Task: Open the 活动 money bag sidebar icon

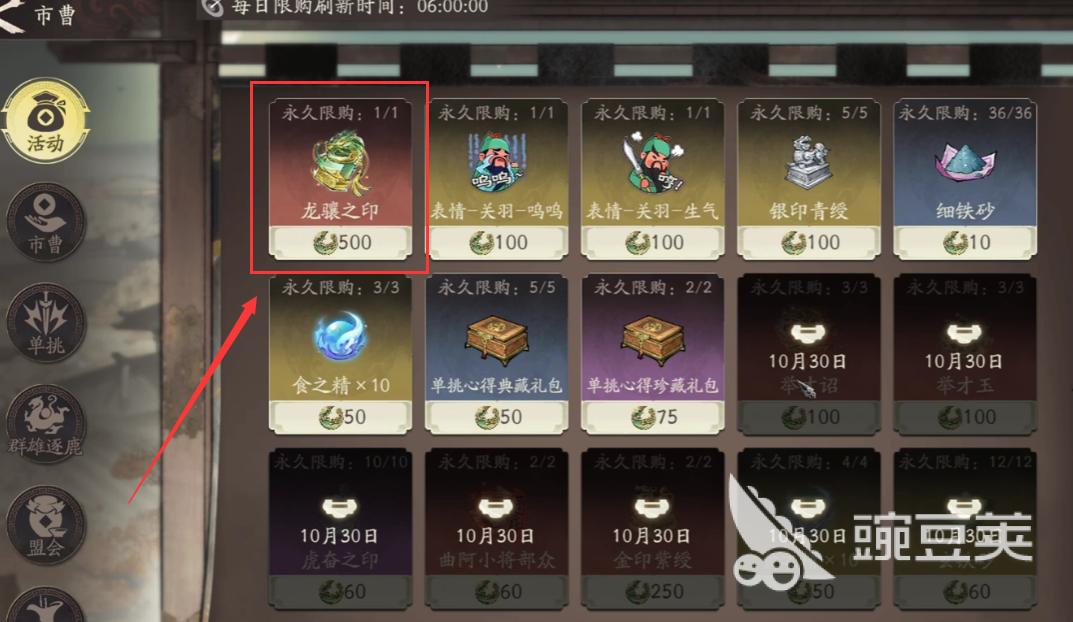Action: (46, 121)
